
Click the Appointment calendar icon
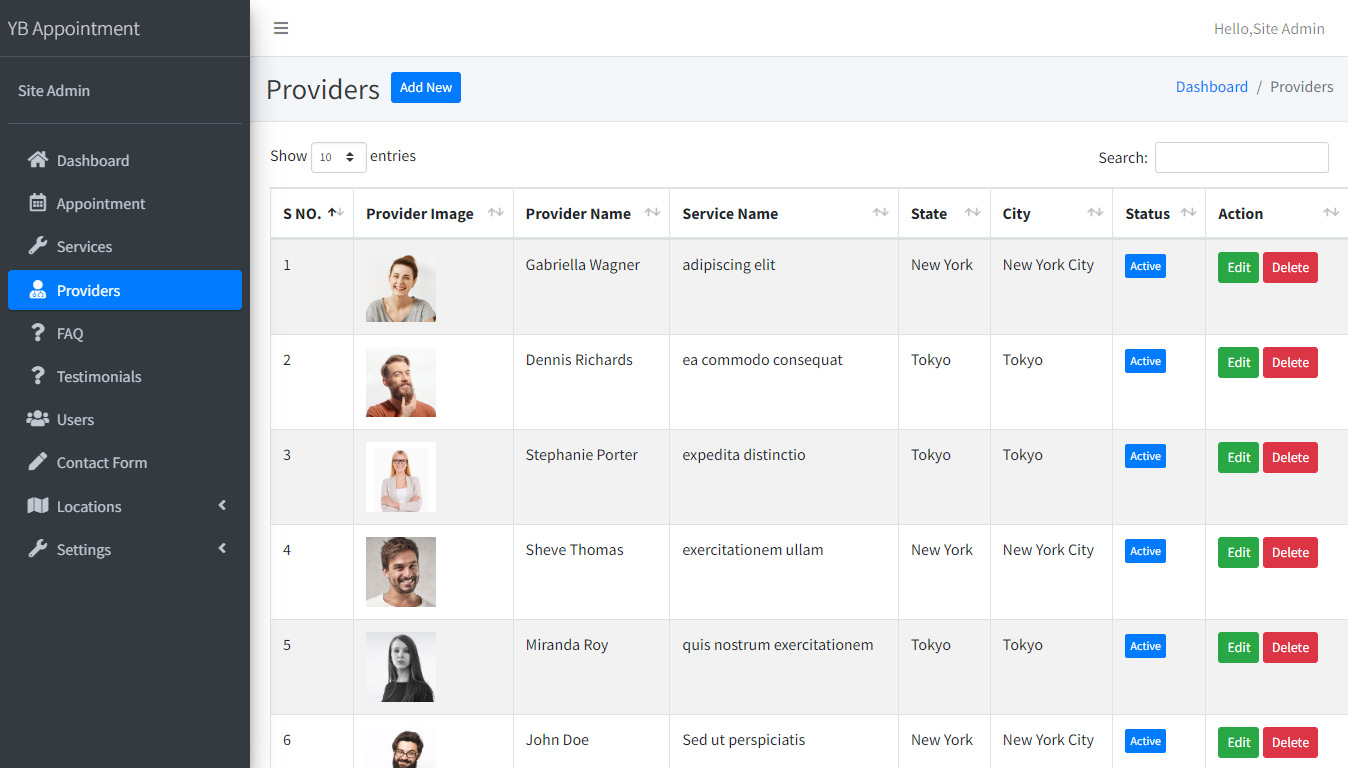point(38,203)
